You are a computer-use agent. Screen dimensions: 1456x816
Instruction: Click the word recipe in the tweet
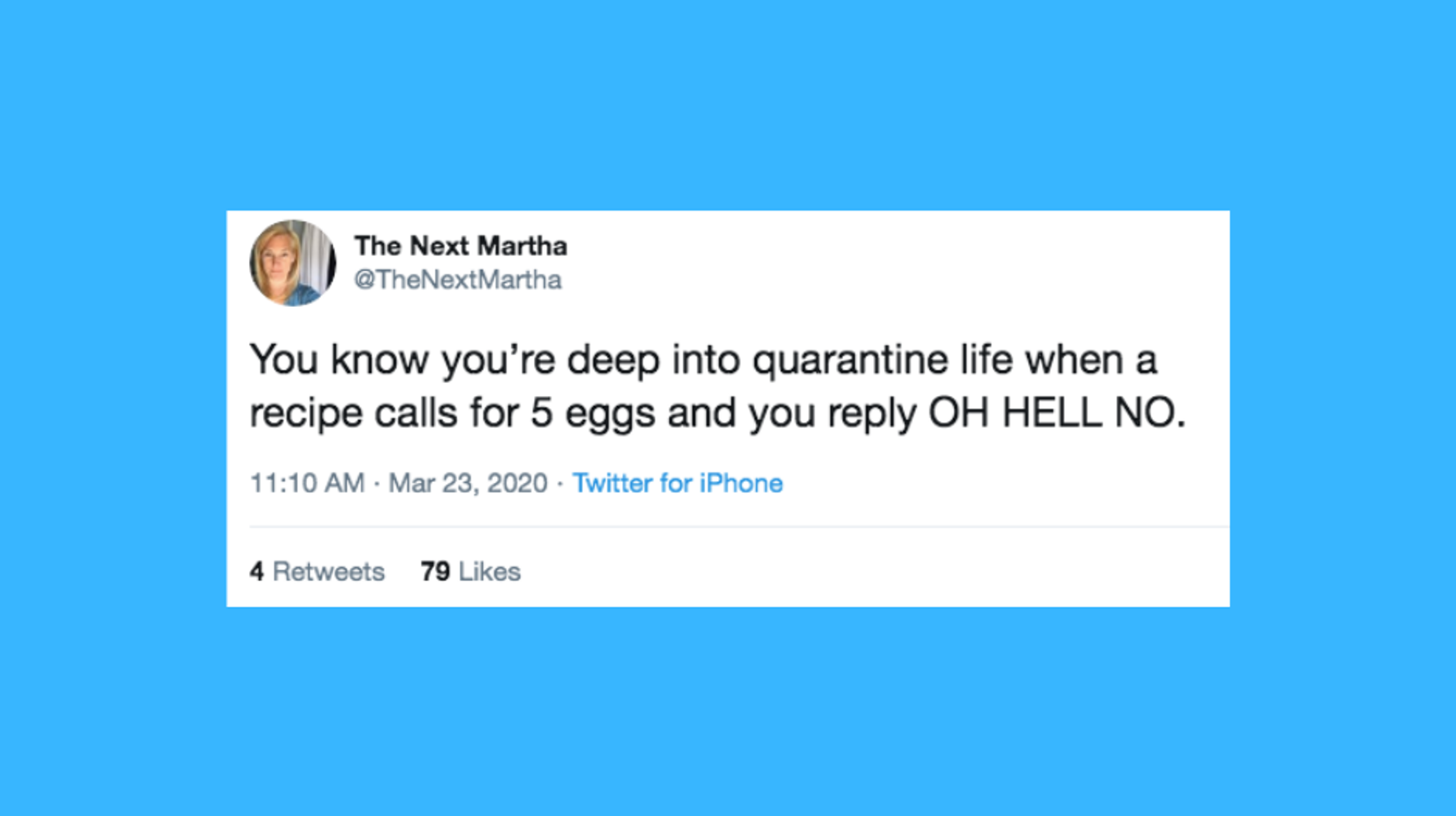305,413
